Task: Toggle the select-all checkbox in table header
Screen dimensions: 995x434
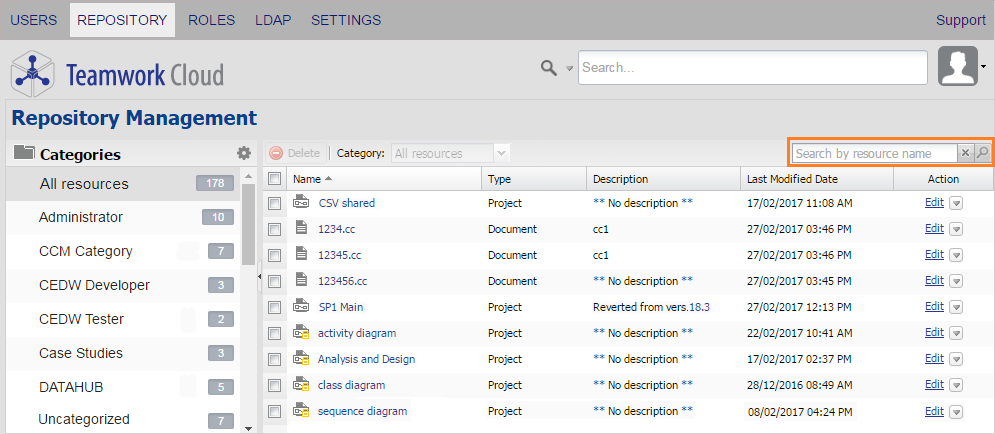Action: pyautogui.click(x=275, y=179)
